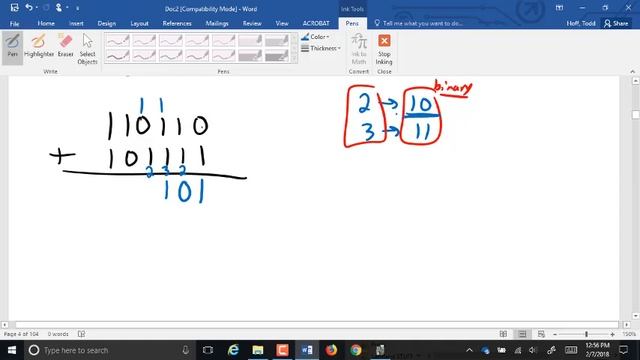Screen dimensions: 640x360
Task: Collapse the ribbon with the chevron
Action: tap(632, 71)
